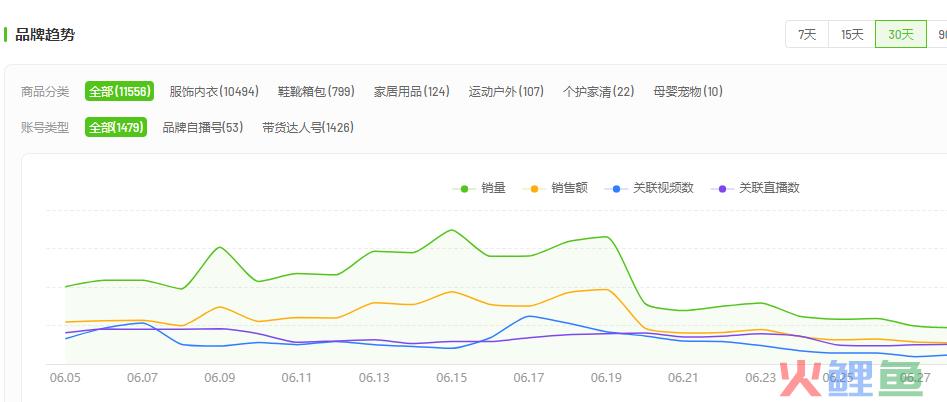The width and height of the screenshot is (947, 402).
Task: Toggle the 关联直播数 purple legend series
Action: (756, 188)
